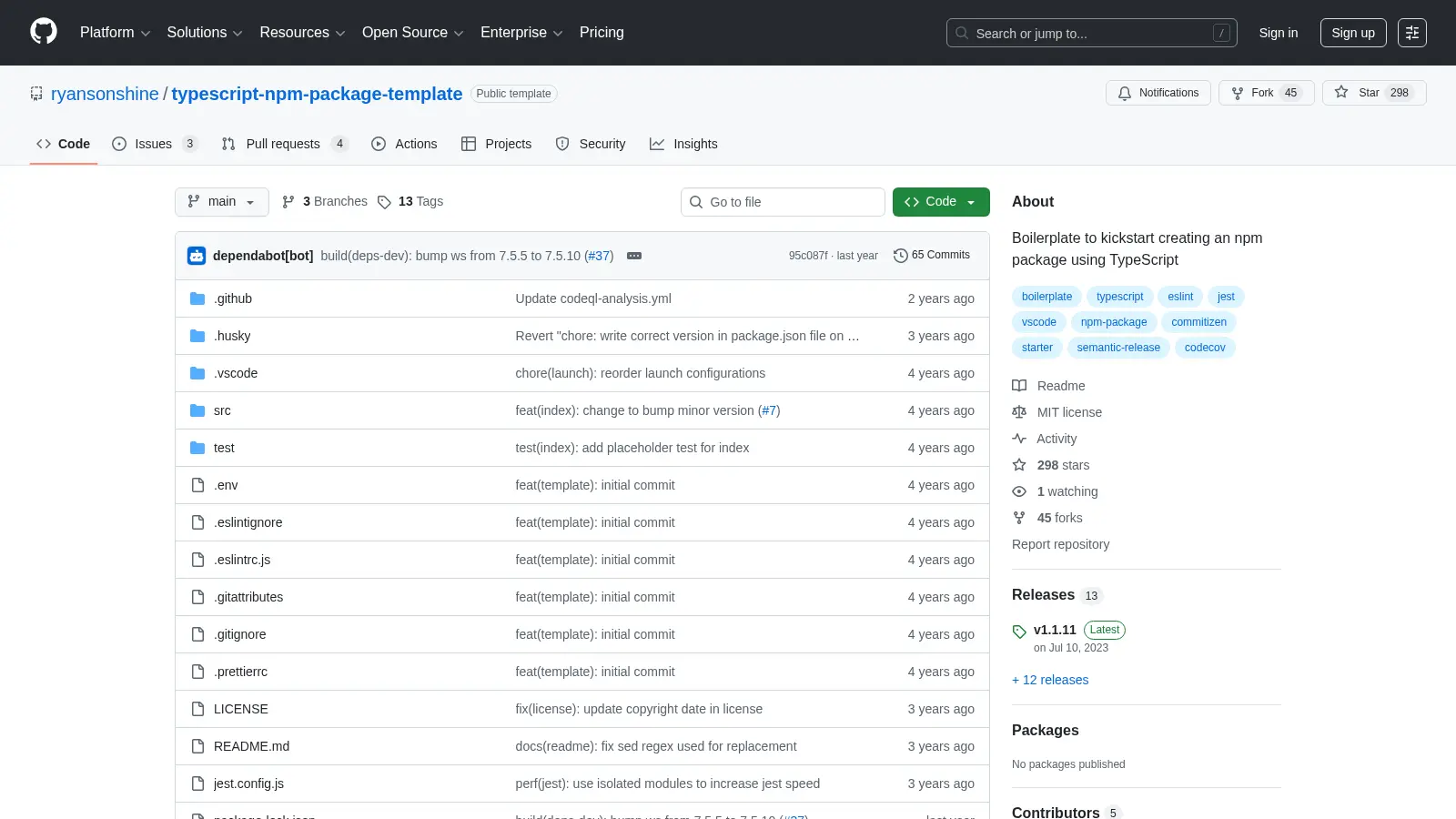The width and height of the screenshot is (1456, 819).
Task: Select the semantic-release topic tag
Action: [1118, 348]
